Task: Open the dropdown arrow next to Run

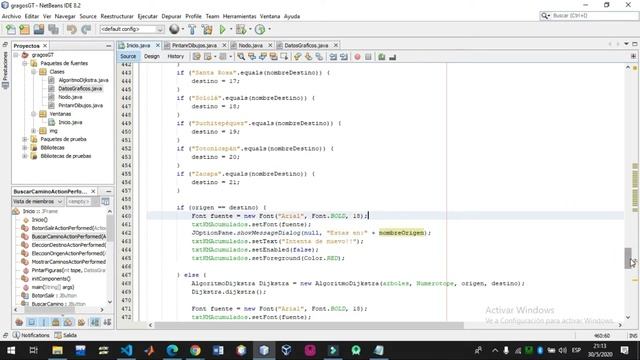Action: [x=231, y=29]
